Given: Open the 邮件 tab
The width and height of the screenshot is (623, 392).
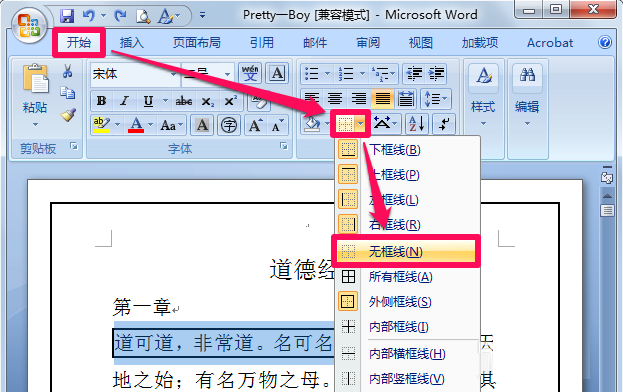Looking at the screenshot, I should (x=315, y=42).
